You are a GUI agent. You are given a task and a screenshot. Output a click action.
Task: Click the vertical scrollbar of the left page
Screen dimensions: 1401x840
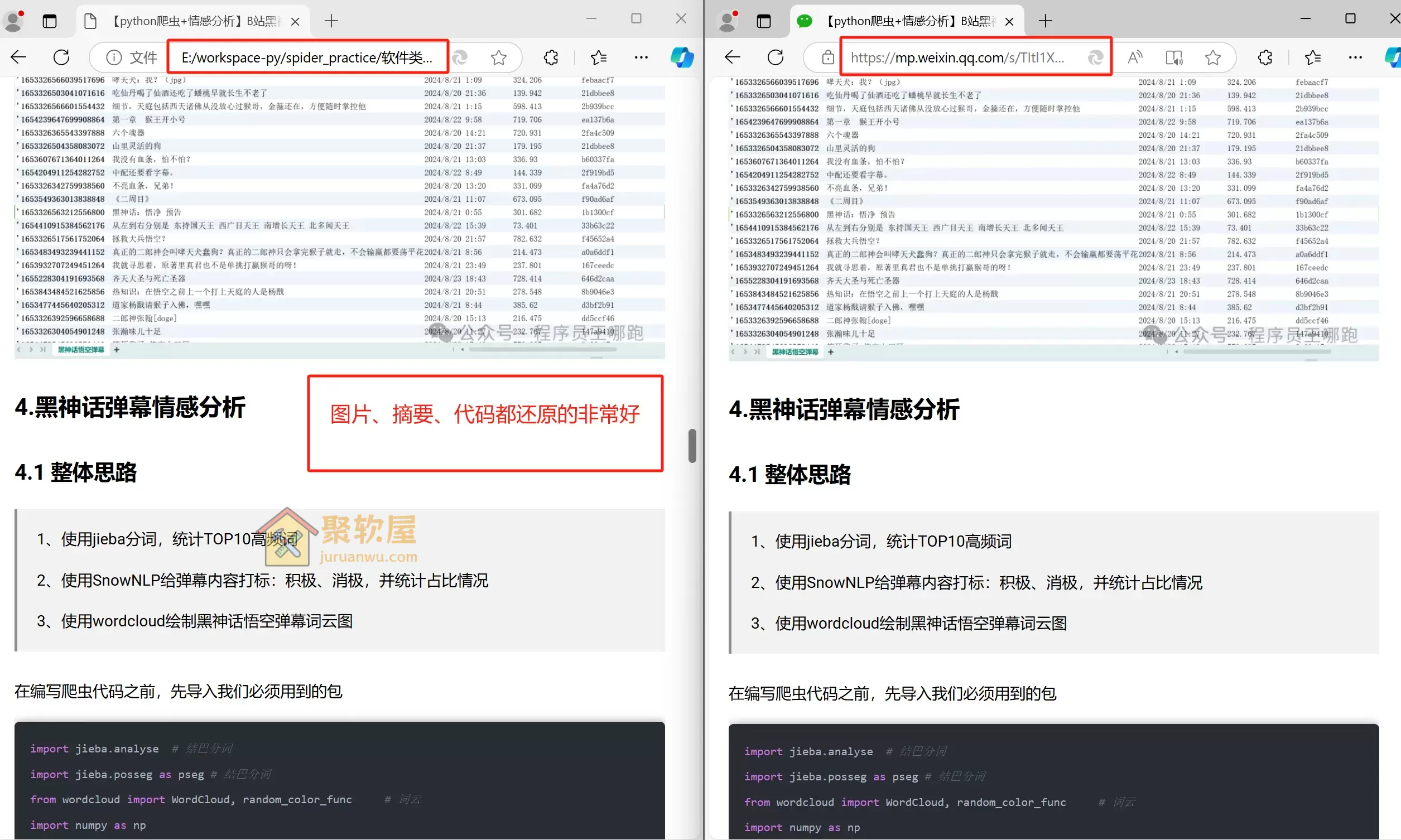click(x=692, y=446)
